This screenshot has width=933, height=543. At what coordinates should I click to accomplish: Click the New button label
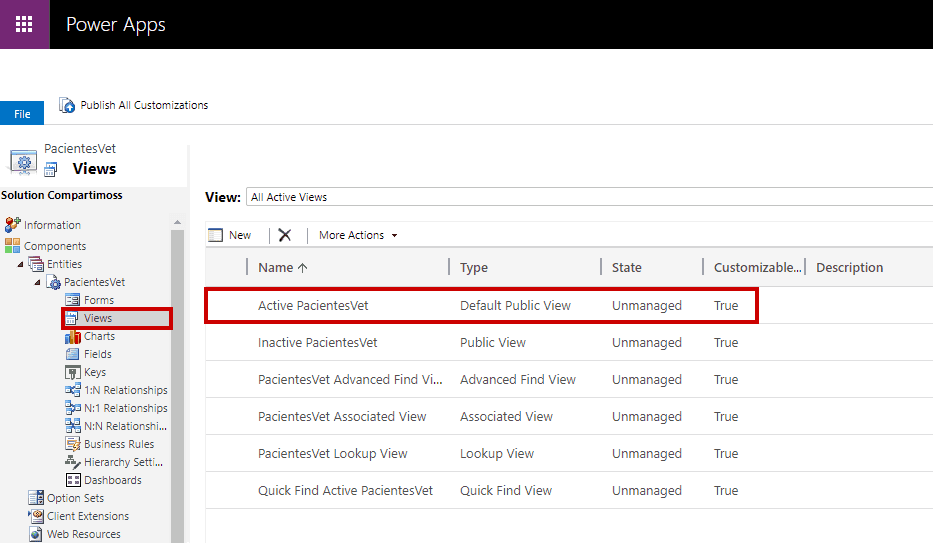coord(240,236)
